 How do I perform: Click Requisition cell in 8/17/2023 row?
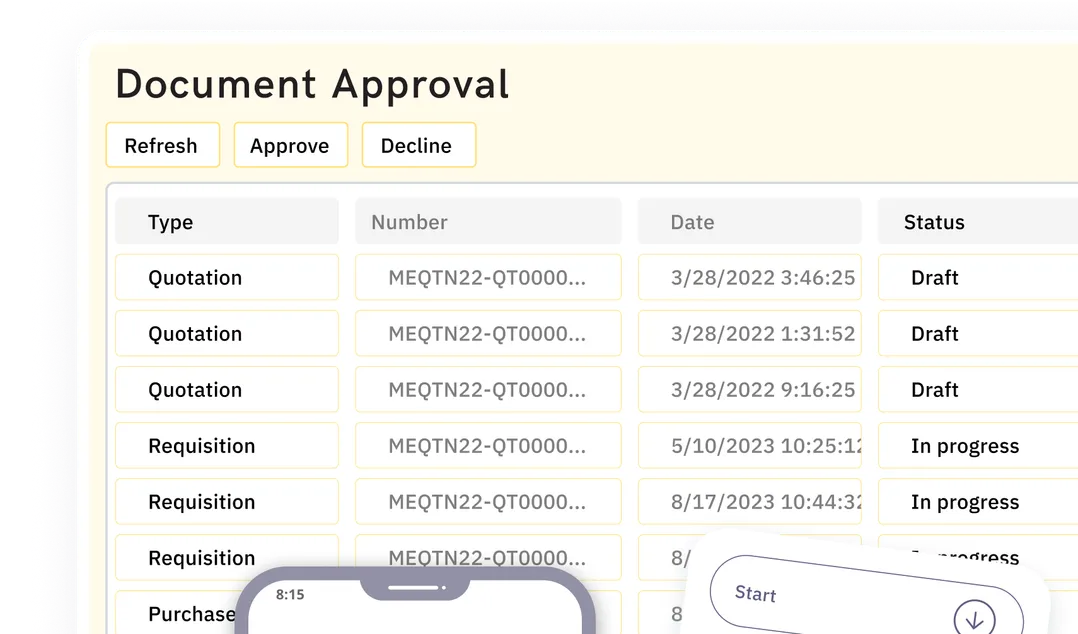pyautogui.click(x=227, y=501)
